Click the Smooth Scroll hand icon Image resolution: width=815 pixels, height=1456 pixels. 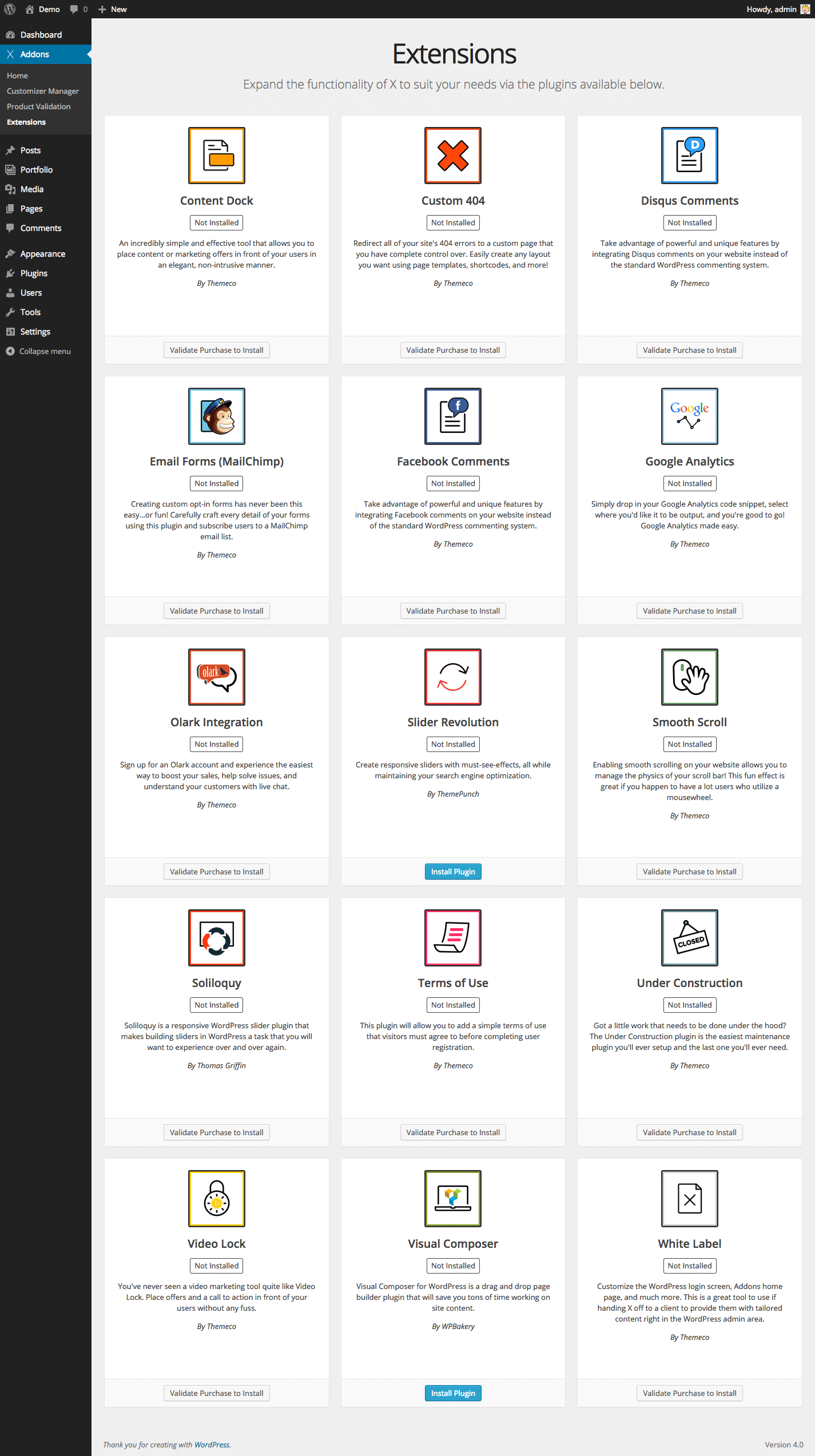(x=689, y=677)
